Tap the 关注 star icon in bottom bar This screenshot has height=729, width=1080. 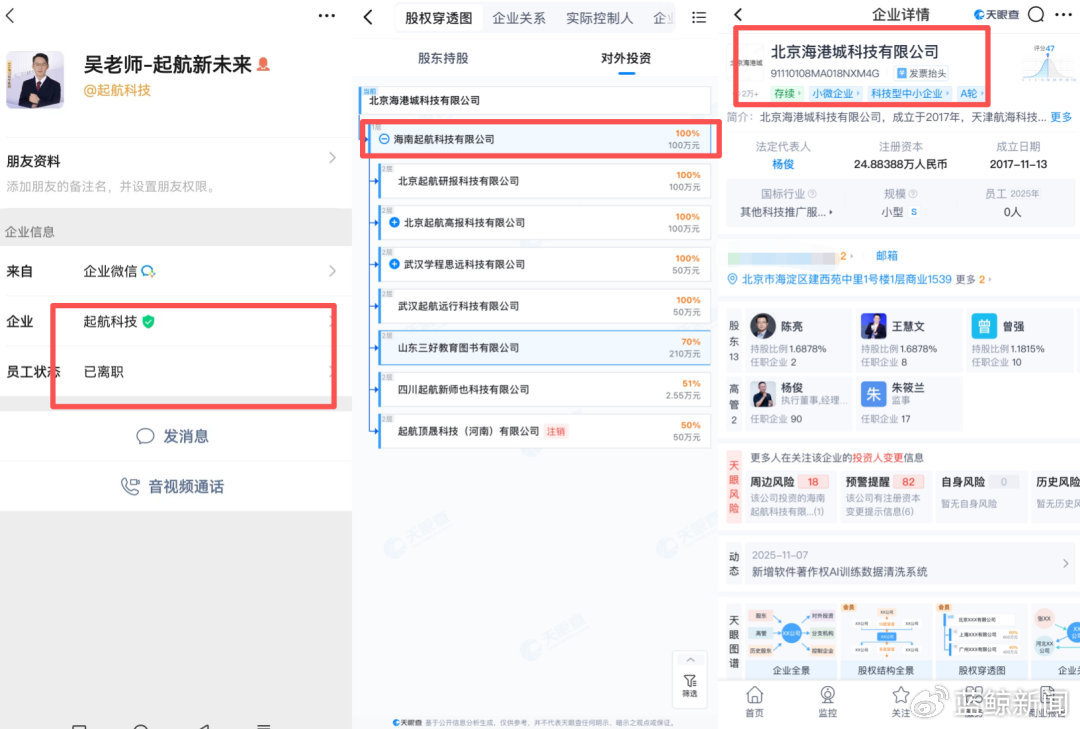900,702
